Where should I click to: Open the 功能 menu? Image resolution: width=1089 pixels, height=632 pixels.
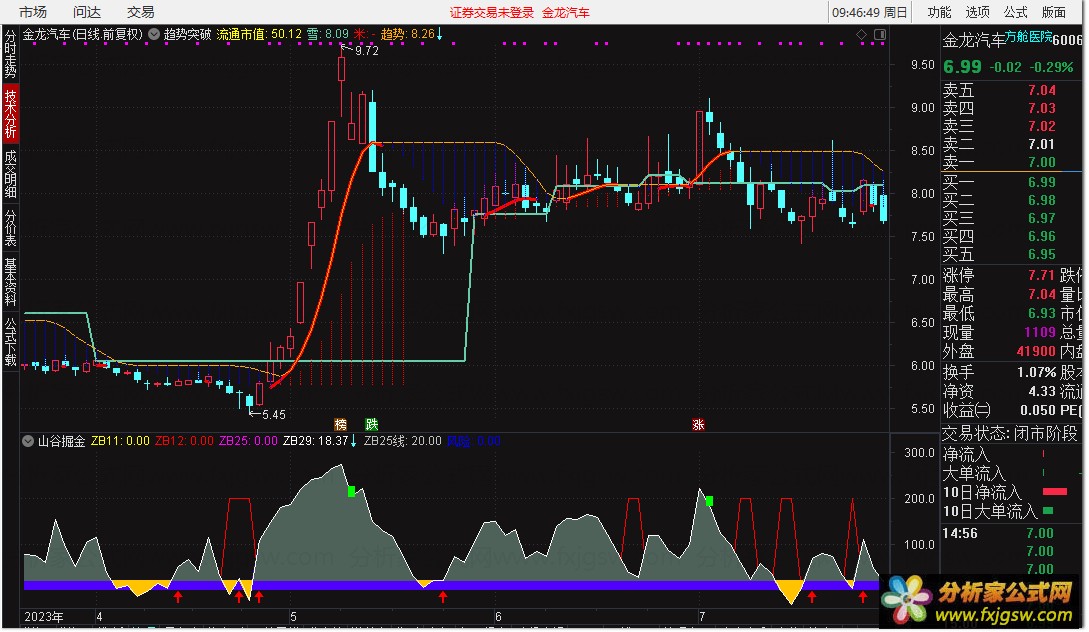tap(939, 12)
